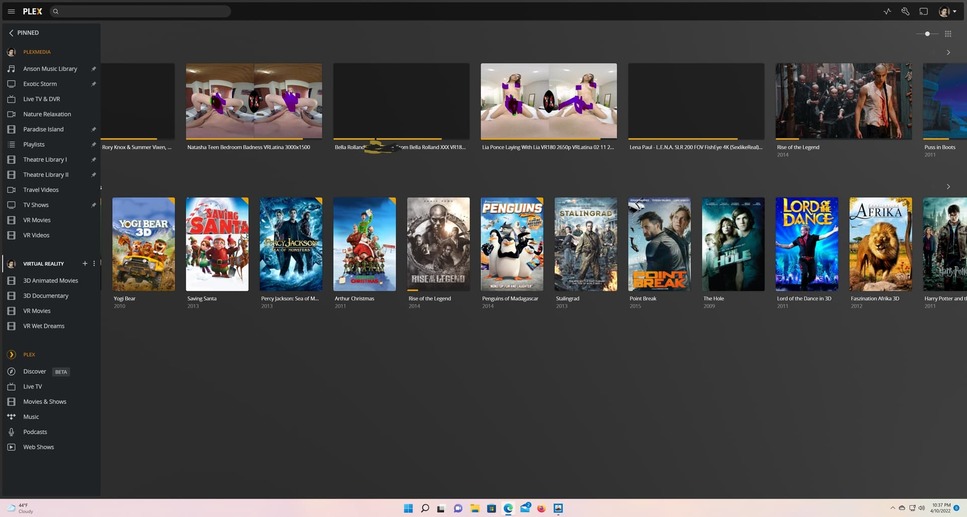Select VR Videos in the sidebar
Screen dimensions: 967x517
(36, 235)
